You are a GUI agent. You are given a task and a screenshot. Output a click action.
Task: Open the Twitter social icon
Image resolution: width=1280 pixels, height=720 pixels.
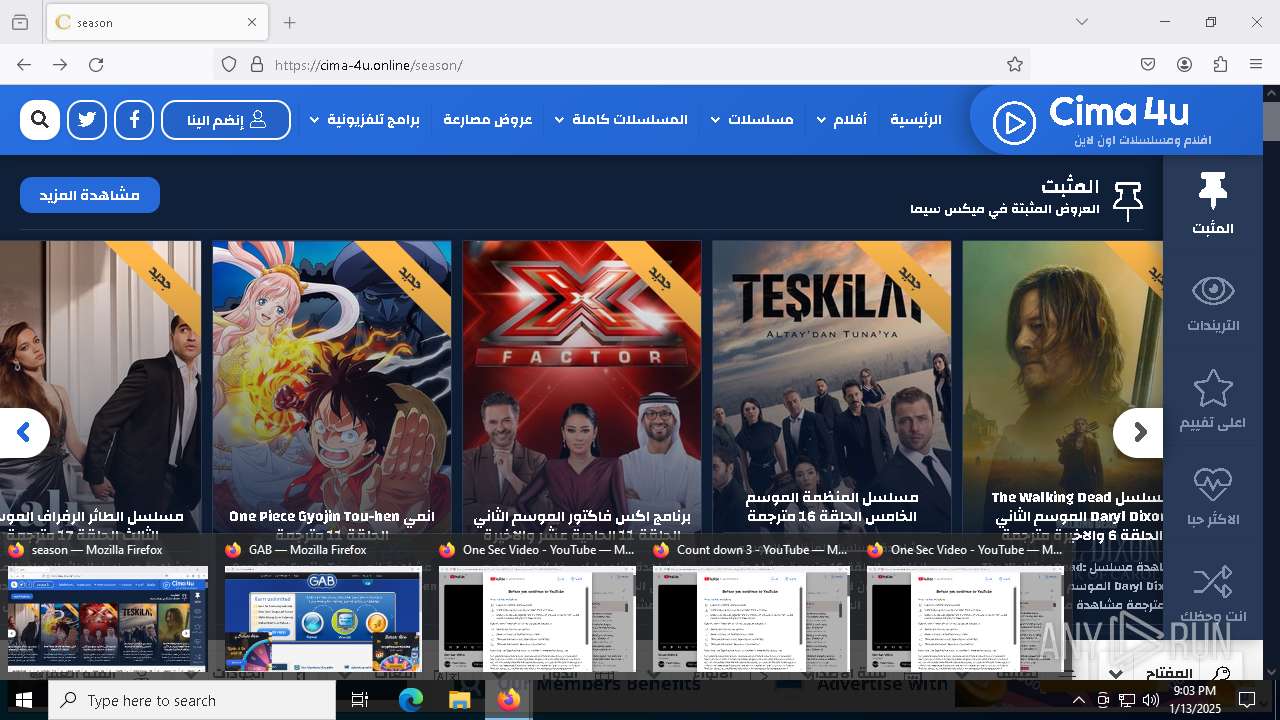coord(87,120)
